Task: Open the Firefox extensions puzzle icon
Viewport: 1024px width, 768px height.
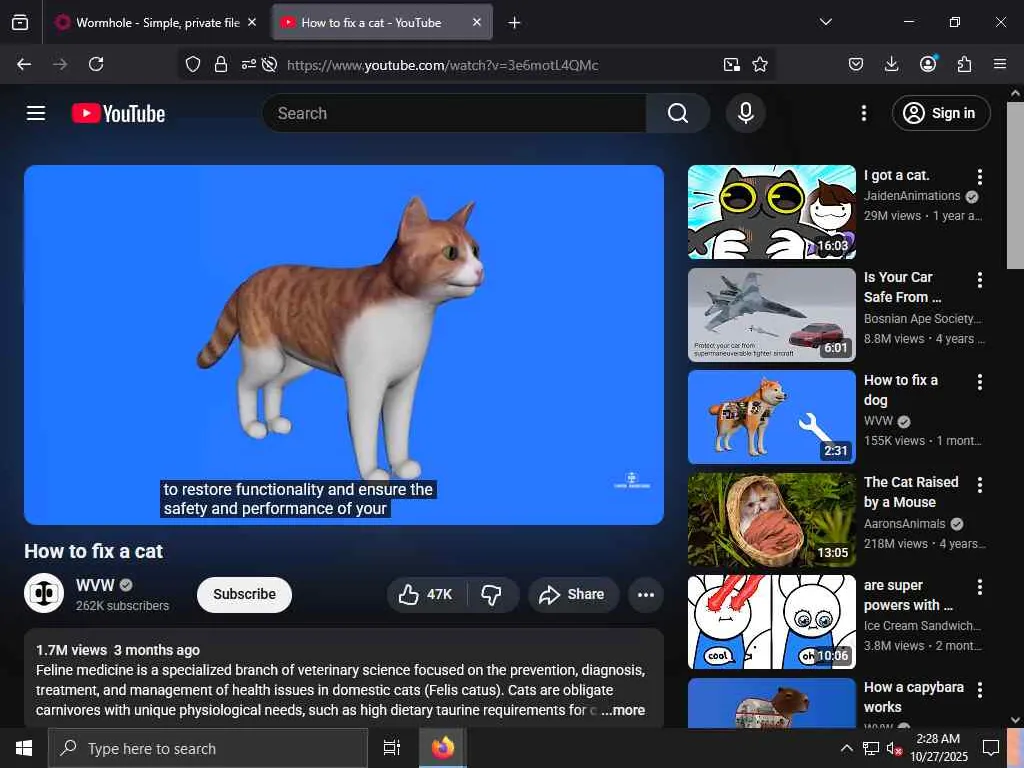Action: tap(964, 64)
